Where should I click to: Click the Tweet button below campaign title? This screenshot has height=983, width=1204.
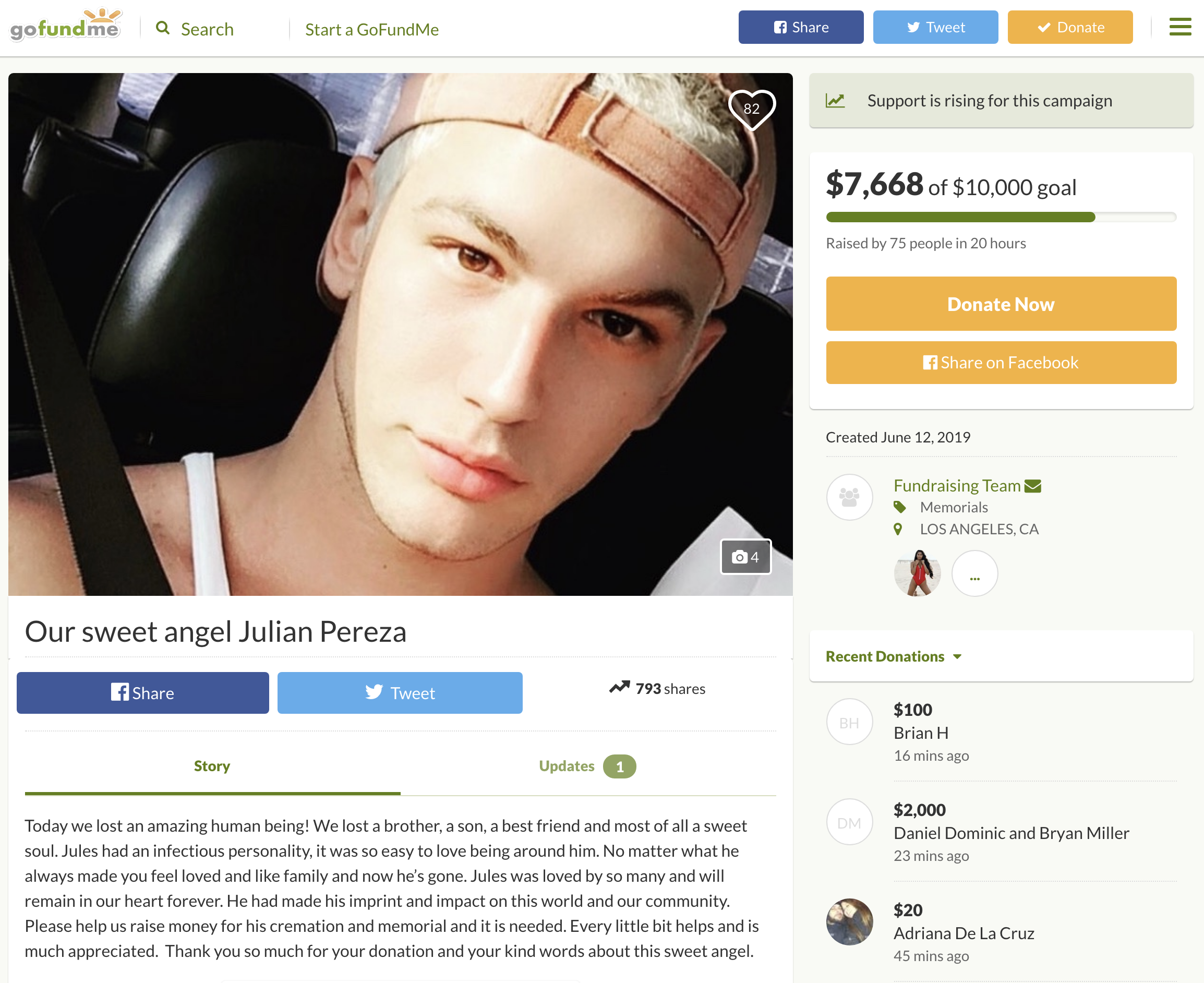400,693
